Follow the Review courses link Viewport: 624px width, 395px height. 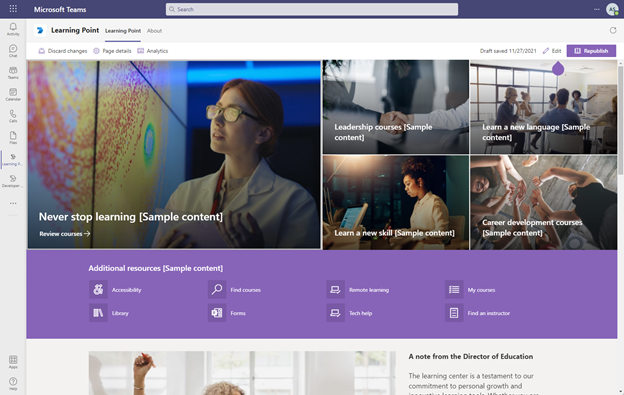click(65, 234)
